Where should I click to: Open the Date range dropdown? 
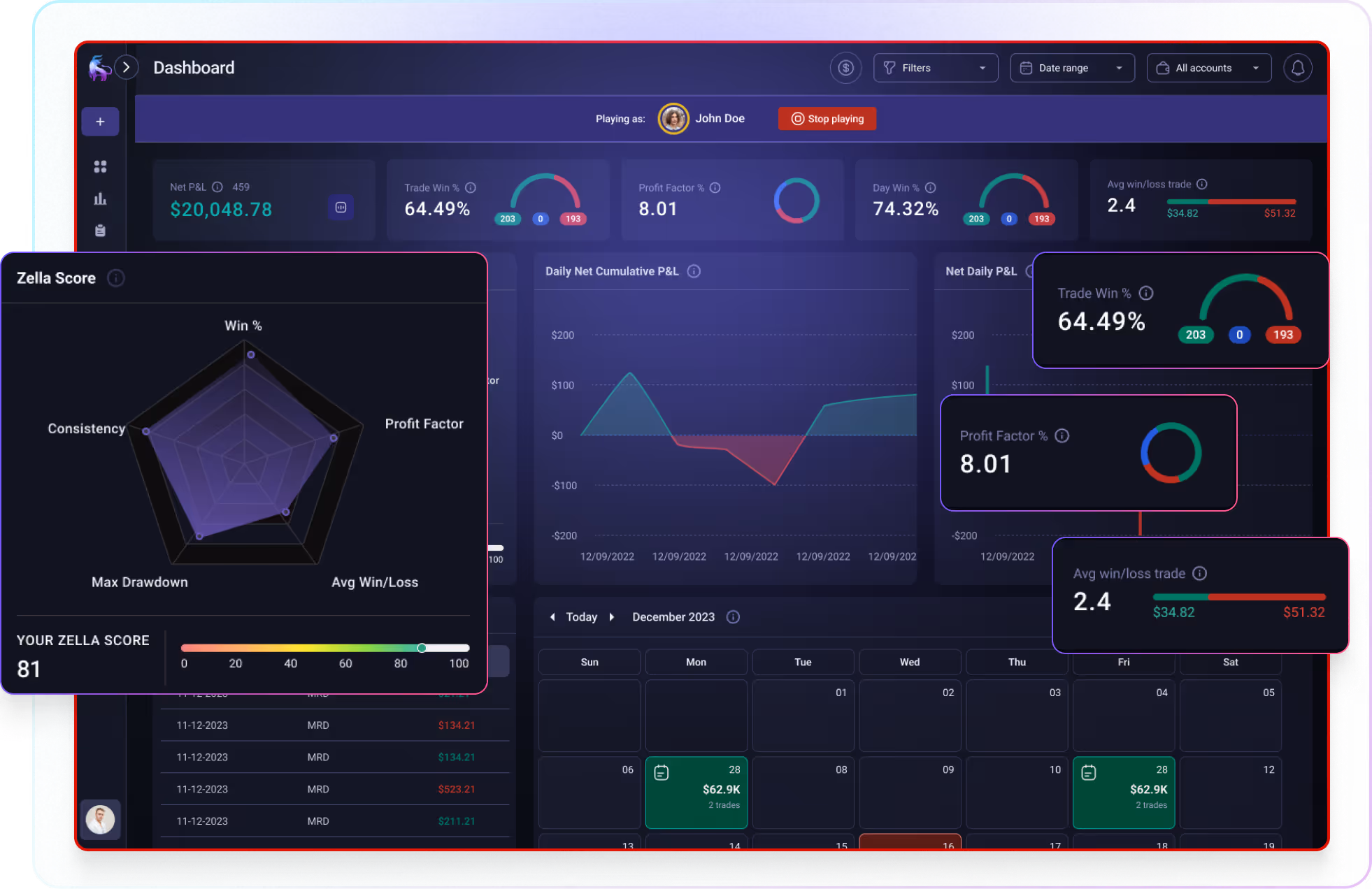1071,68
